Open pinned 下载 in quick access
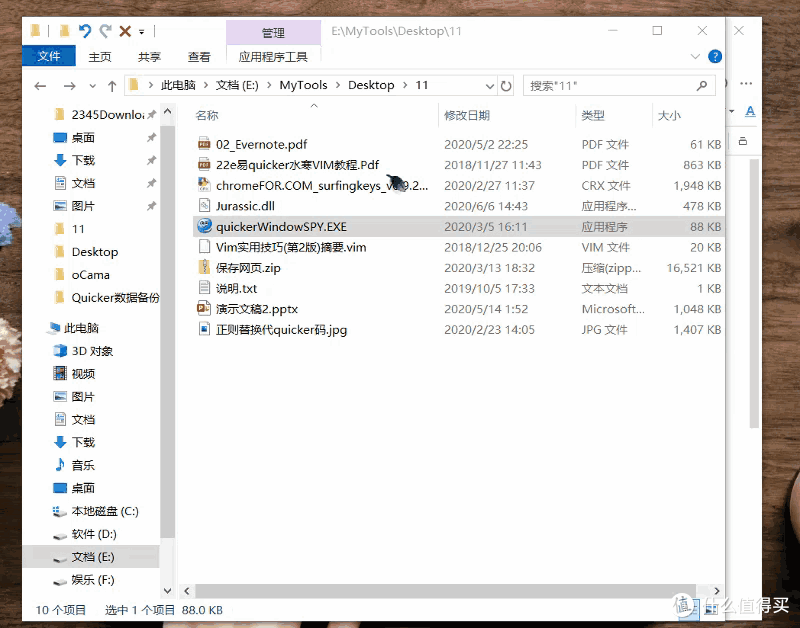Screen dimensions: 800x628 pos(83,160)
